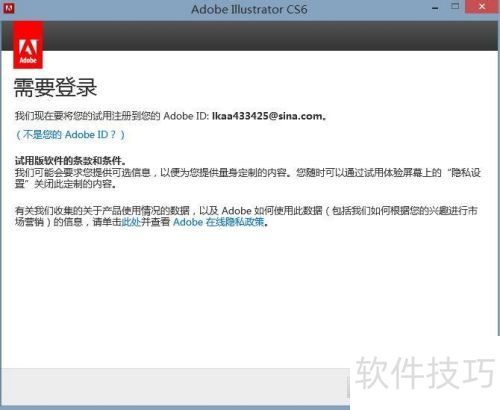Click the dark gray header banner

pyautogui.click(x=270, y=36)
